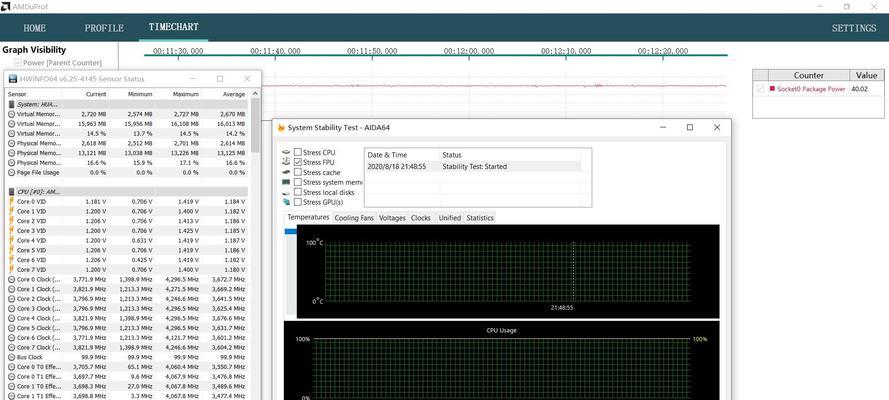Enable the Stress cache checkbox

tap(298, 172)
